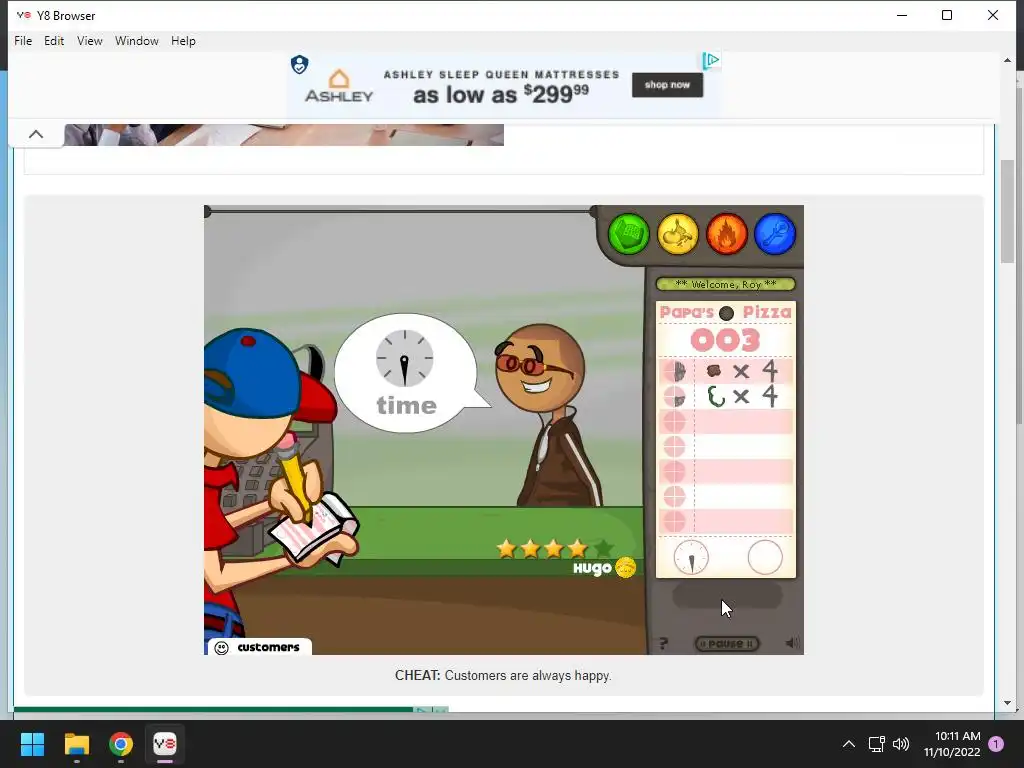This screenshot has height=768, width=1024.
Task: Click the bake time clock on ticket
Action: pos(691,558)
